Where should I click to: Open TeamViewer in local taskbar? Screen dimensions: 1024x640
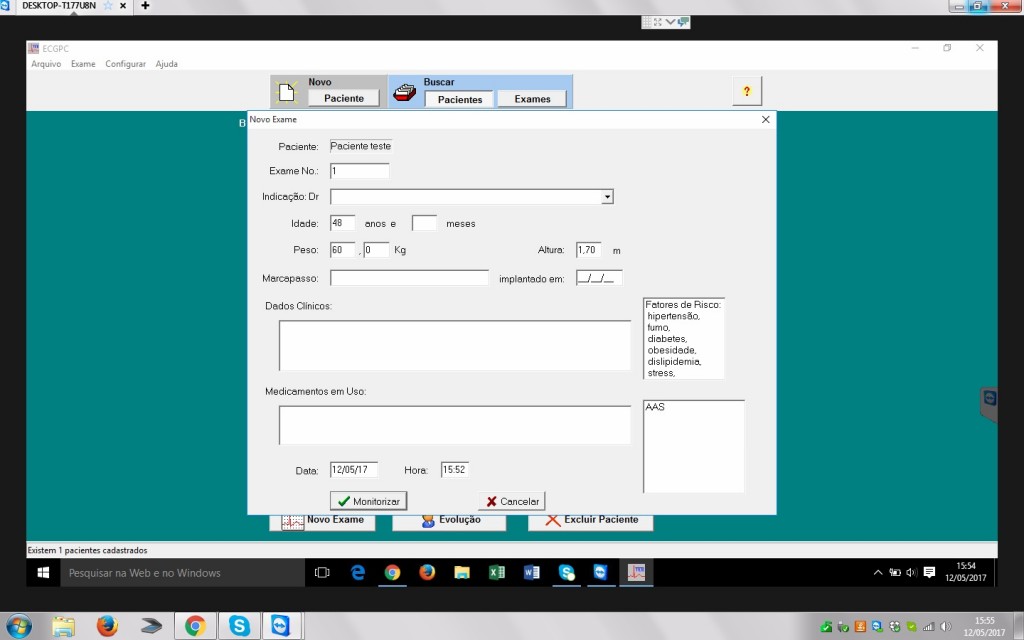tap(281, 626)
